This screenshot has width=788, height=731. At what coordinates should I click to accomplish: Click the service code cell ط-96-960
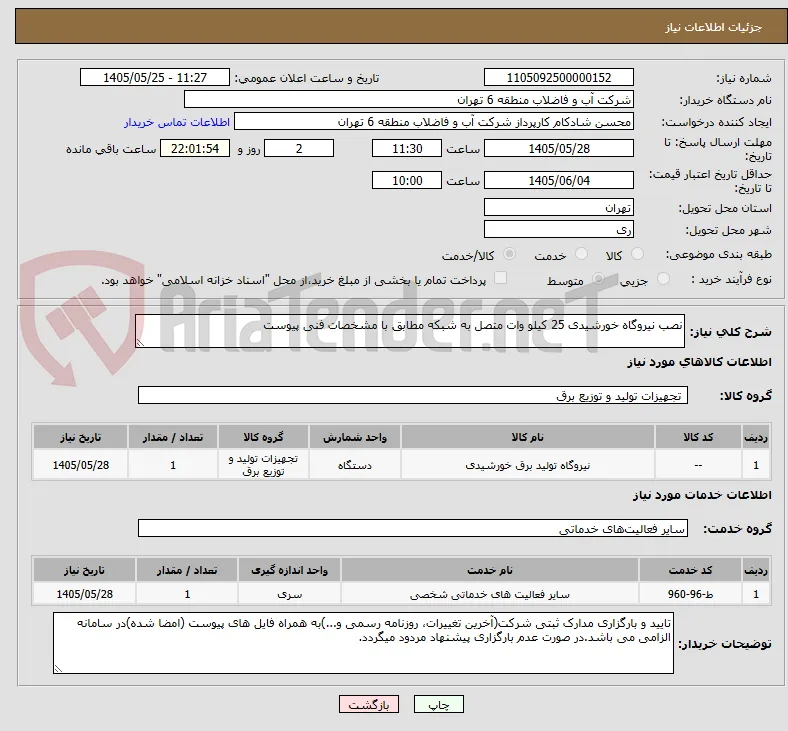[691, 594]
